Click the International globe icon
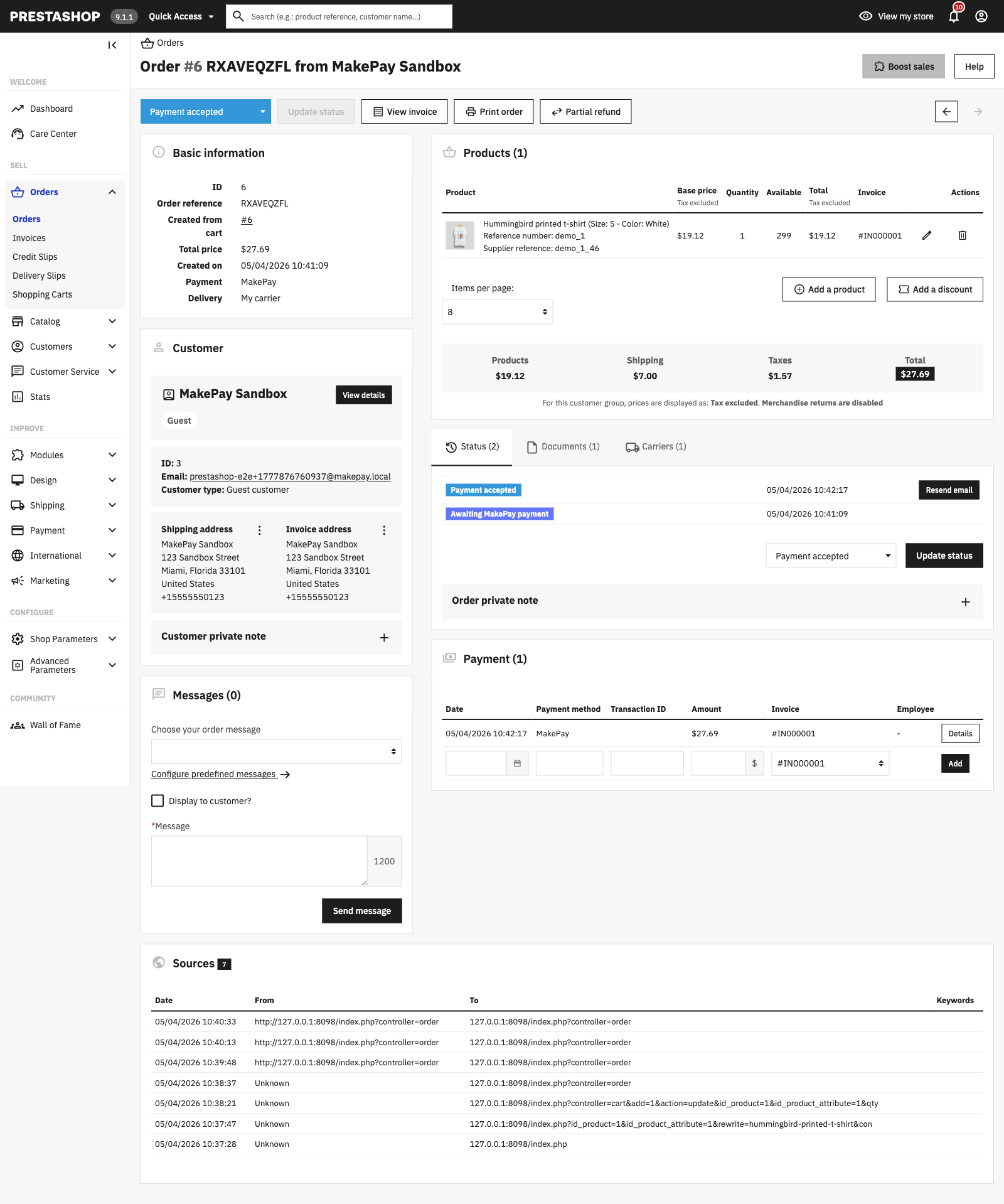The width and height of the screenshot is (1004, 1204). (18, 556)
